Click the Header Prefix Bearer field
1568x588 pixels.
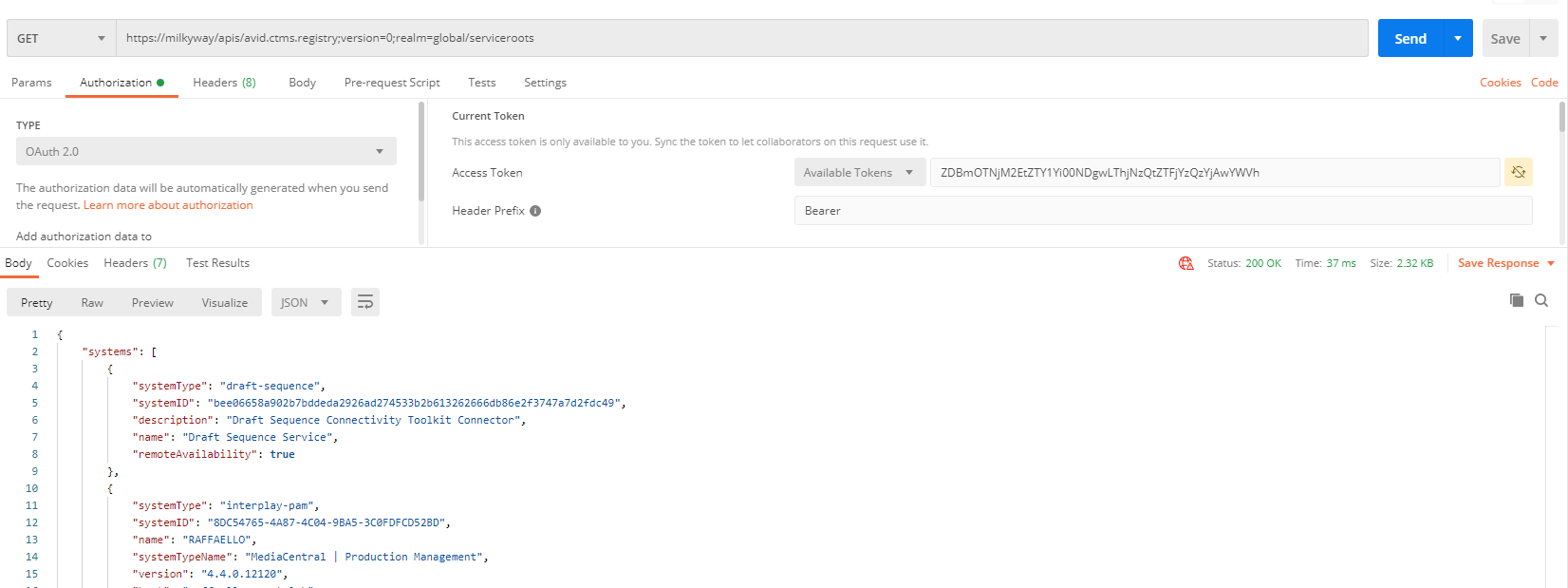click(x=1163, y=210)
